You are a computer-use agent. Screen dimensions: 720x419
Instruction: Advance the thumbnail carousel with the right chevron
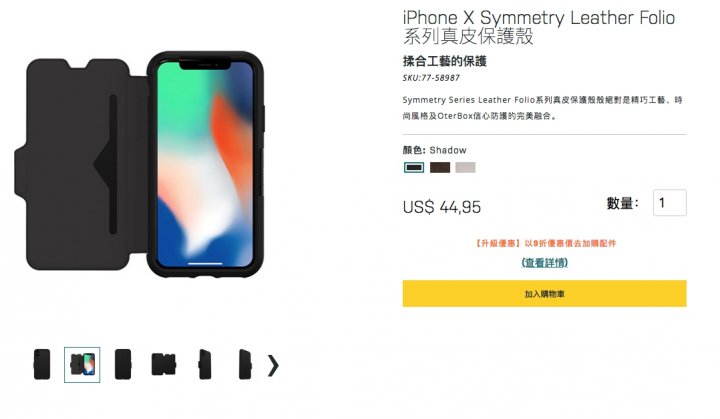coord(273,366)
